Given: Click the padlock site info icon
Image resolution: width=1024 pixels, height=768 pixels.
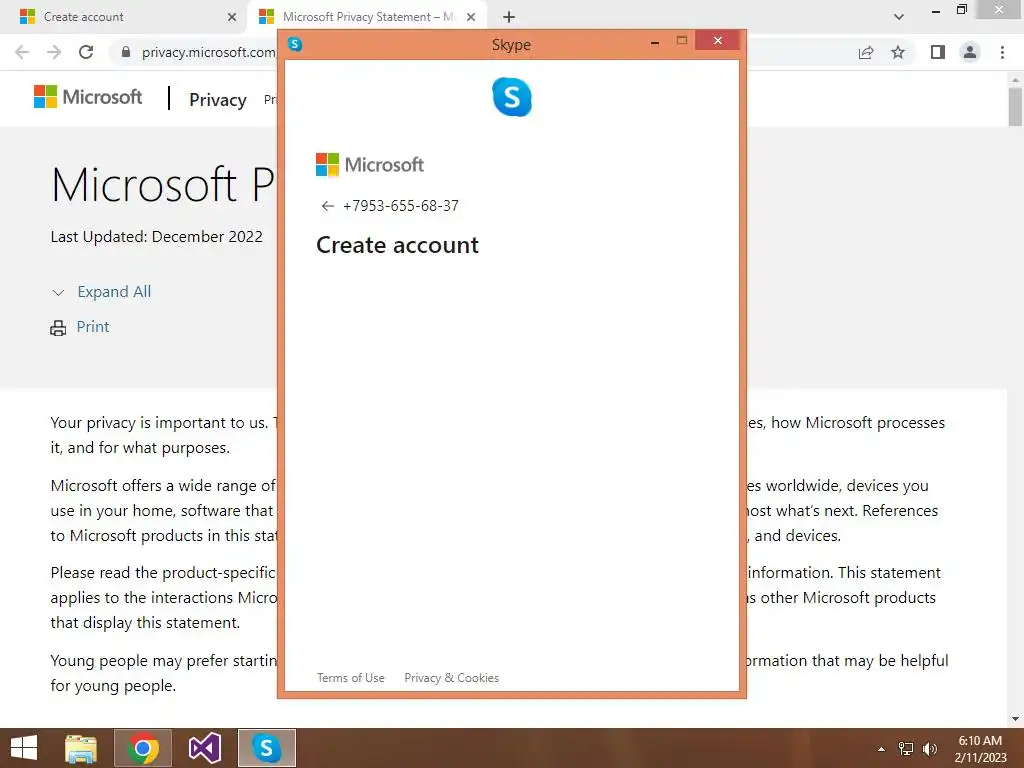Looking at the screenshot, I should [x=126, y=52].
